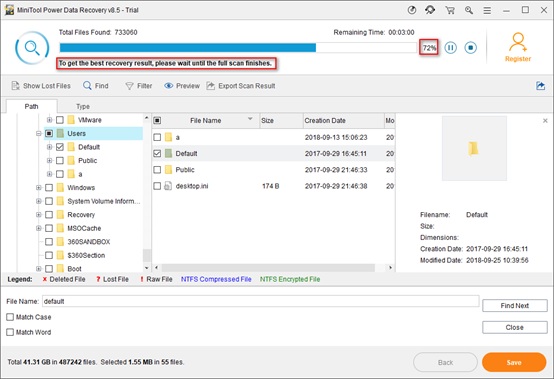Viewport: 554px width, 379px height.
Task: Switch to the Type tab
Action: pos(83,107)
